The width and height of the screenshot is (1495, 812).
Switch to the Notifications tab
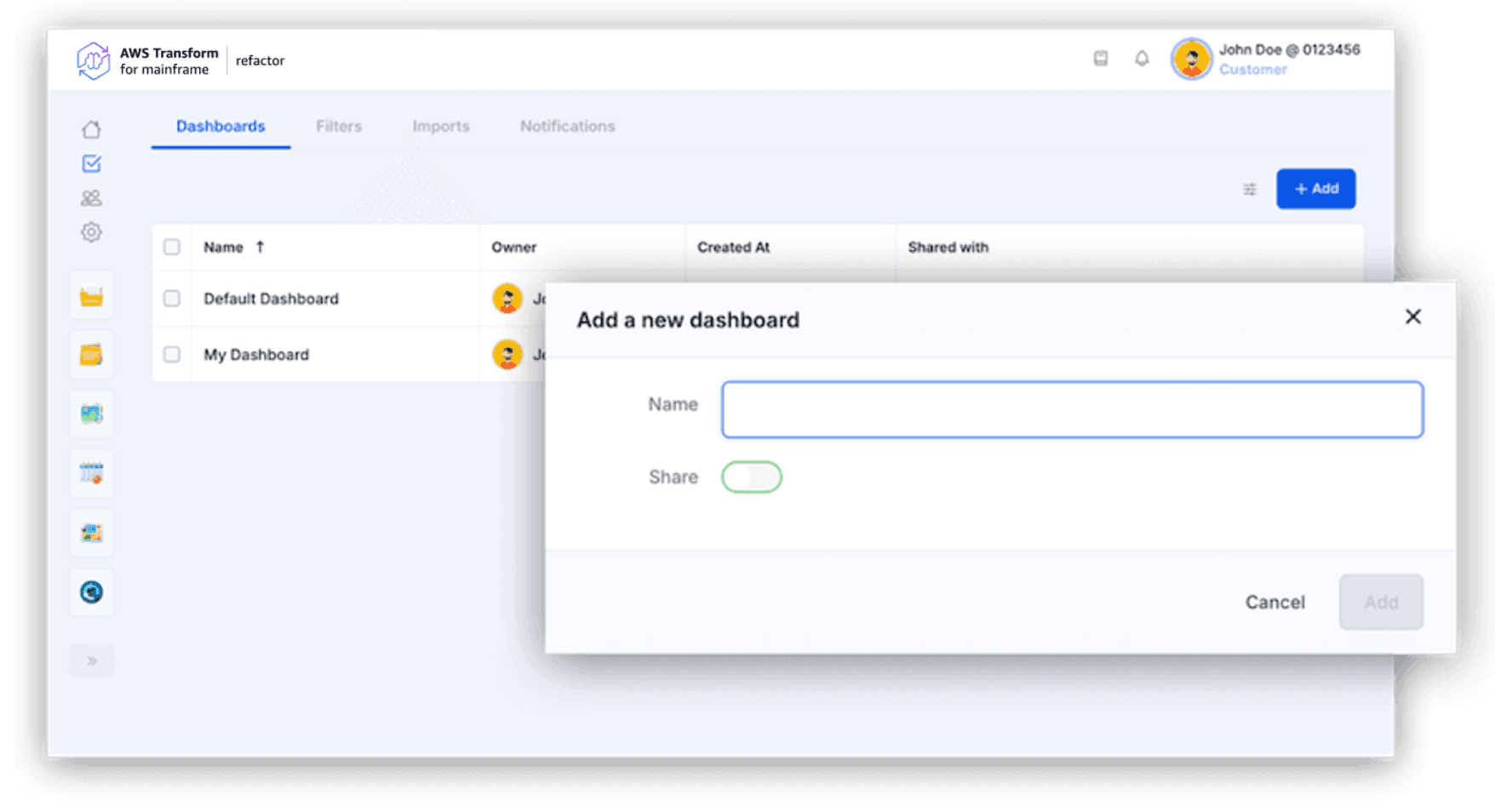567,126
